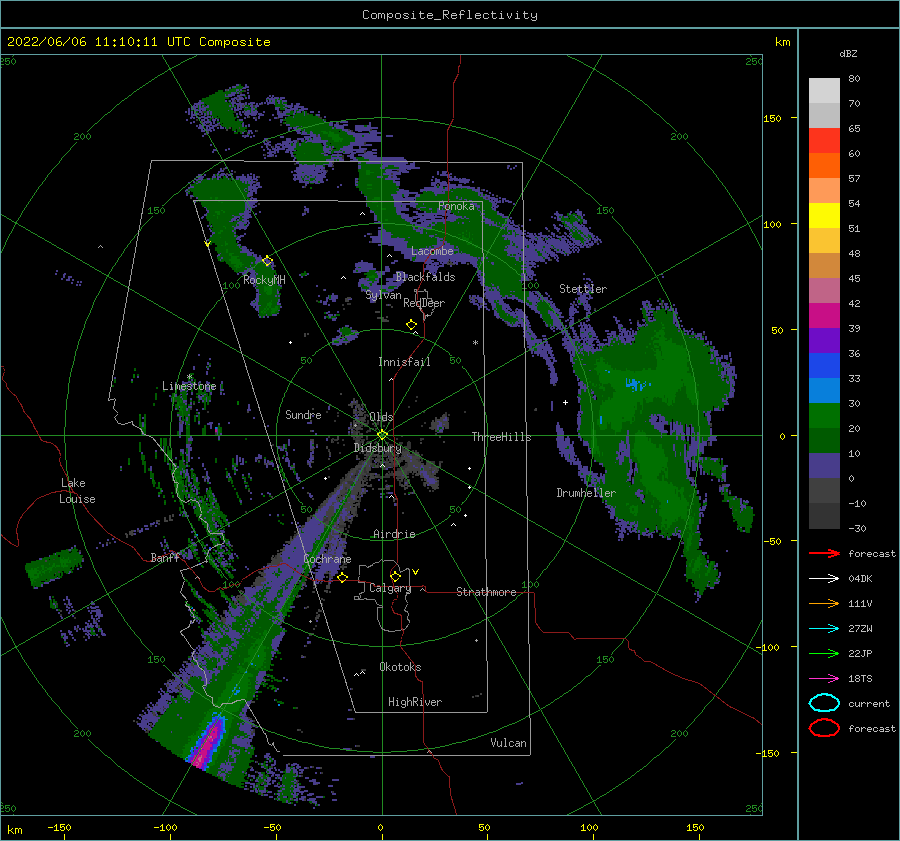Select the yellow diamond marker below RedDeer
The height and width of the screenshot is (841, 900).
(411, 325)
